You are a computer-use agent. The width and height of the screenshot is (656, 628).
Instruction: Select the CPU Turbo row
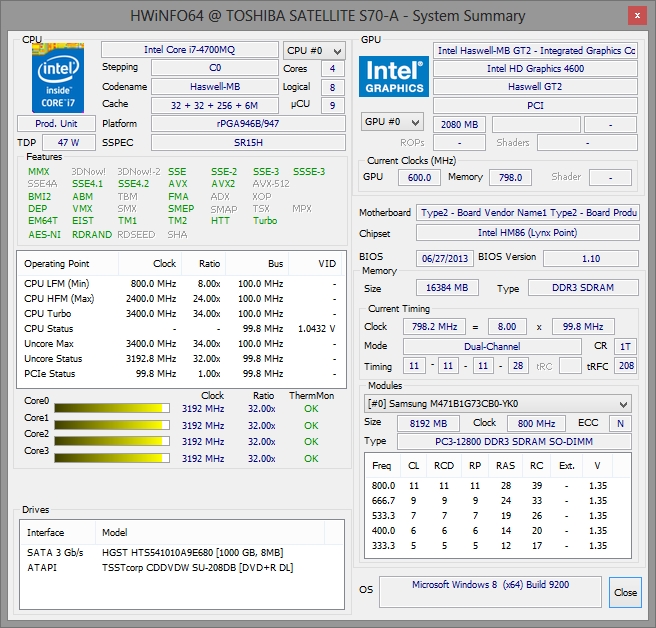[x=181, y=314]
